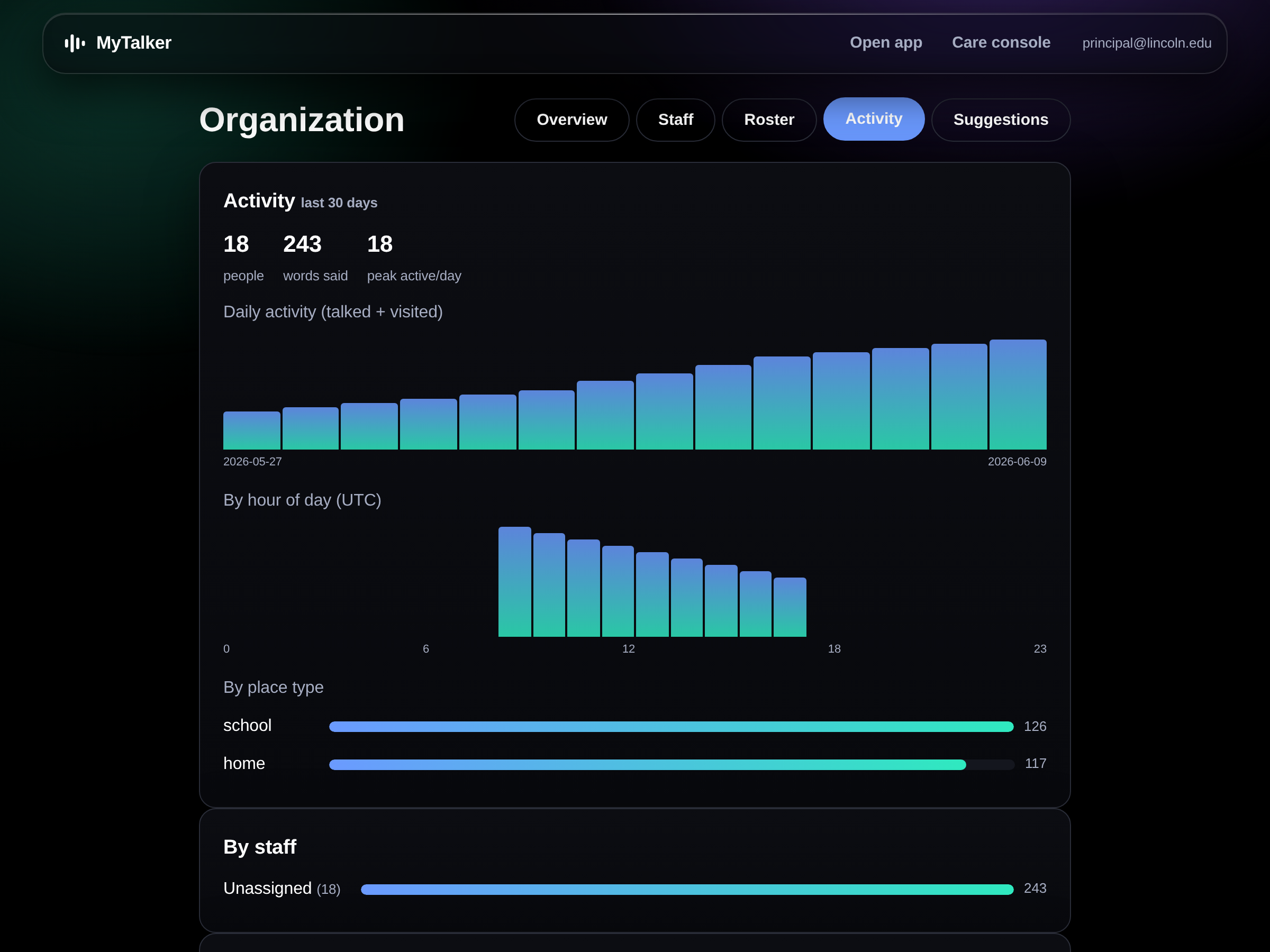Click the 'By staff' heading
This screenshot has width=1270, height=952.
pyautogui.click(x=259, y=847)
